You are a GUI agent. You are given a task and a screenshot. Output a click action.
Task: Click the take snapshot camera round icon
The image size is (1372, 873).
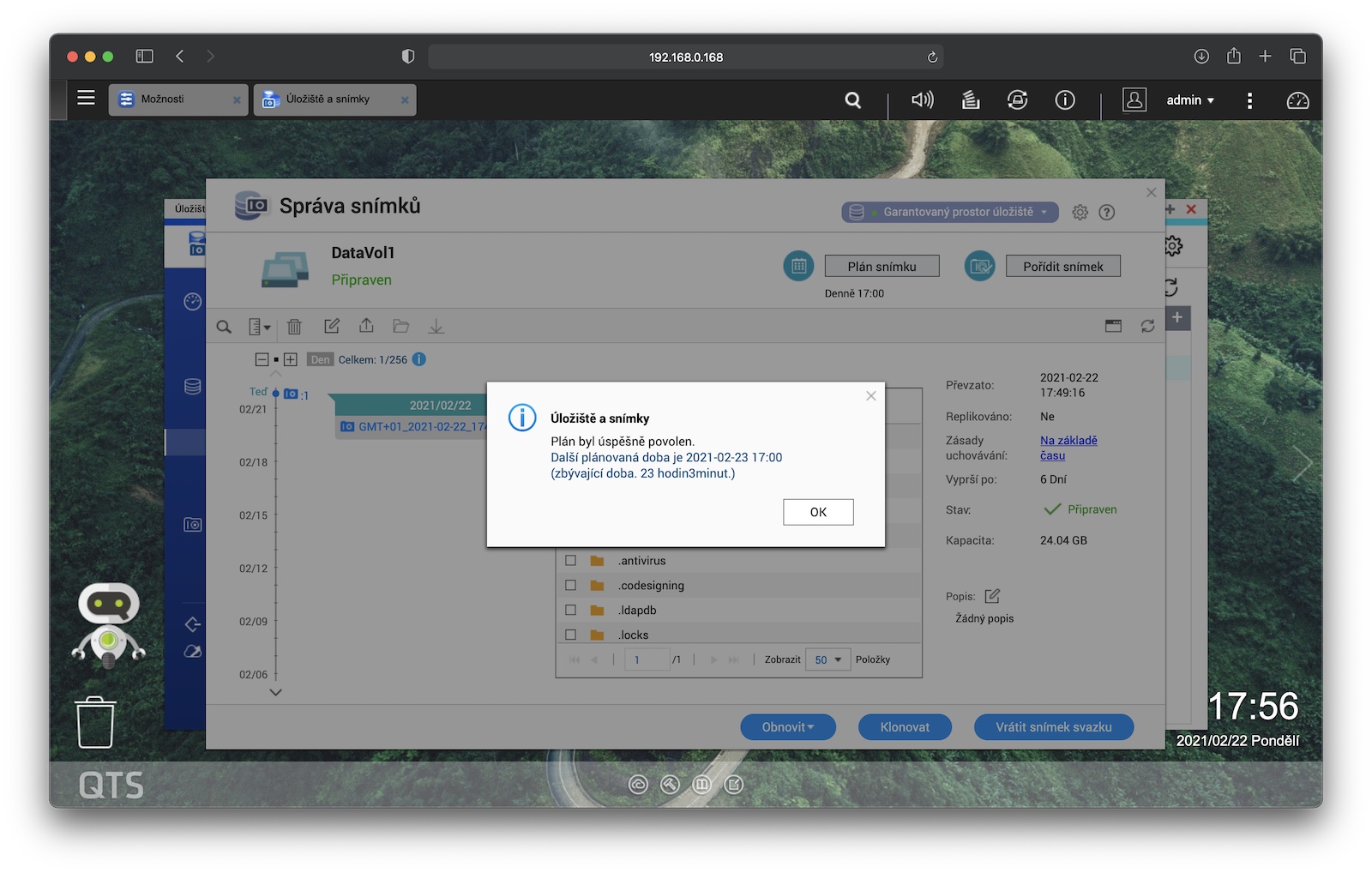pos(980,266)
